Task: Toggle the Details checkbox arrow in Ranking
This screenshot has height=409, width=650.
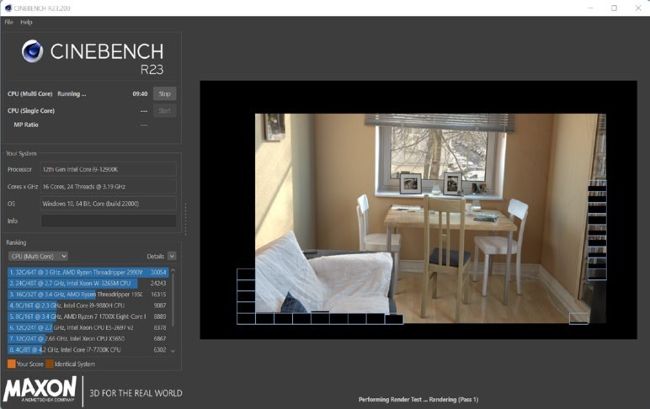Action: [172, 256]
